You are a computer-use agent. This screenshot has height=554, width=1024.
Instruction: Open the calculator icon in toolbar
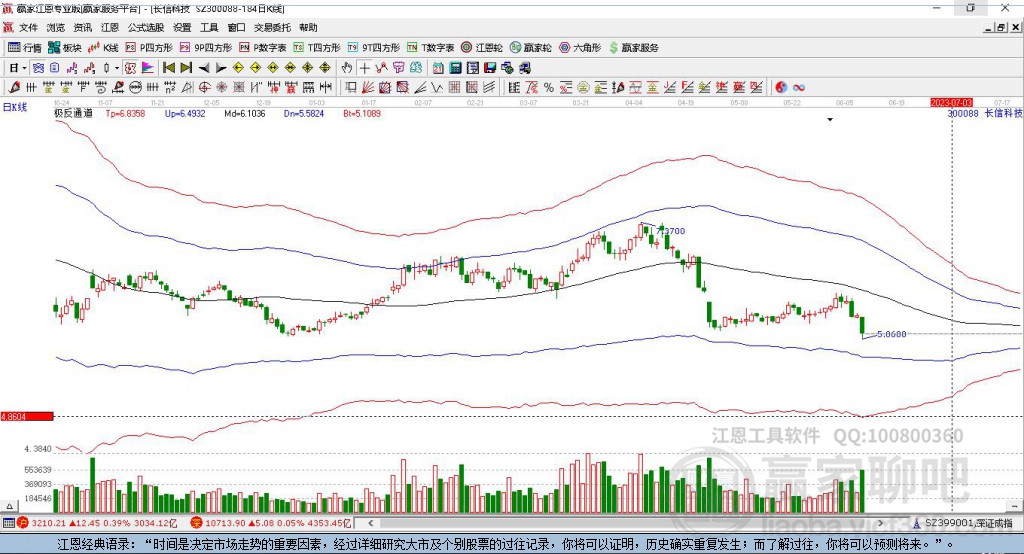pos(455,68)
